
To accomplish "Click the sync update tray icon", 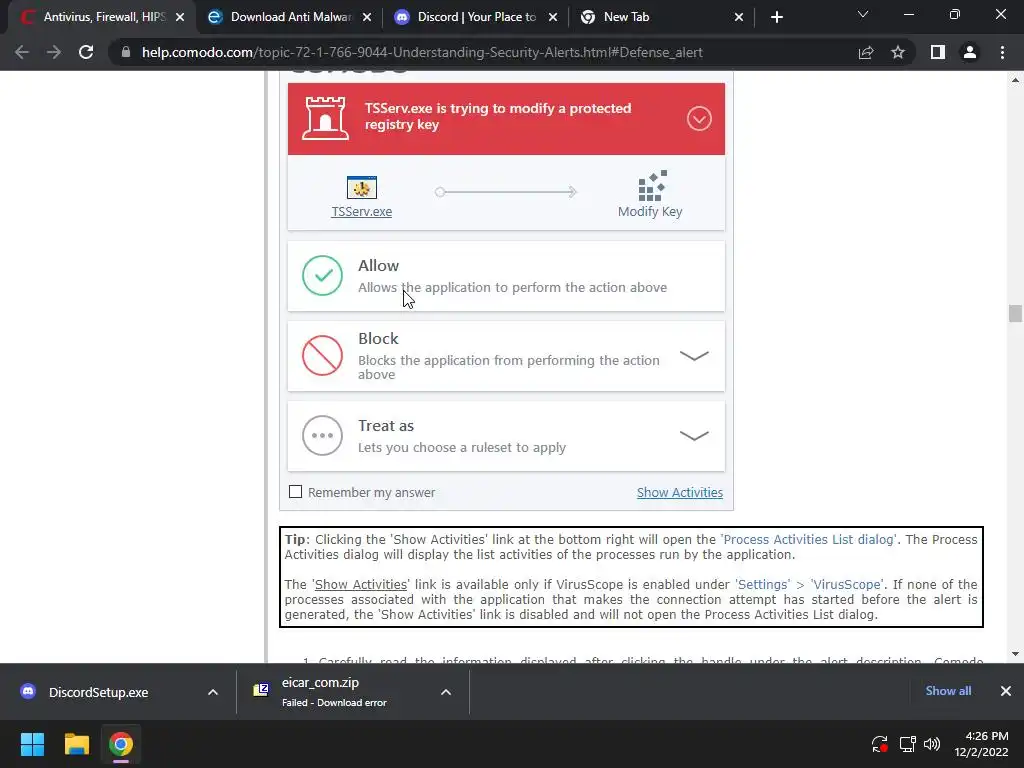I will click(879, 744).
